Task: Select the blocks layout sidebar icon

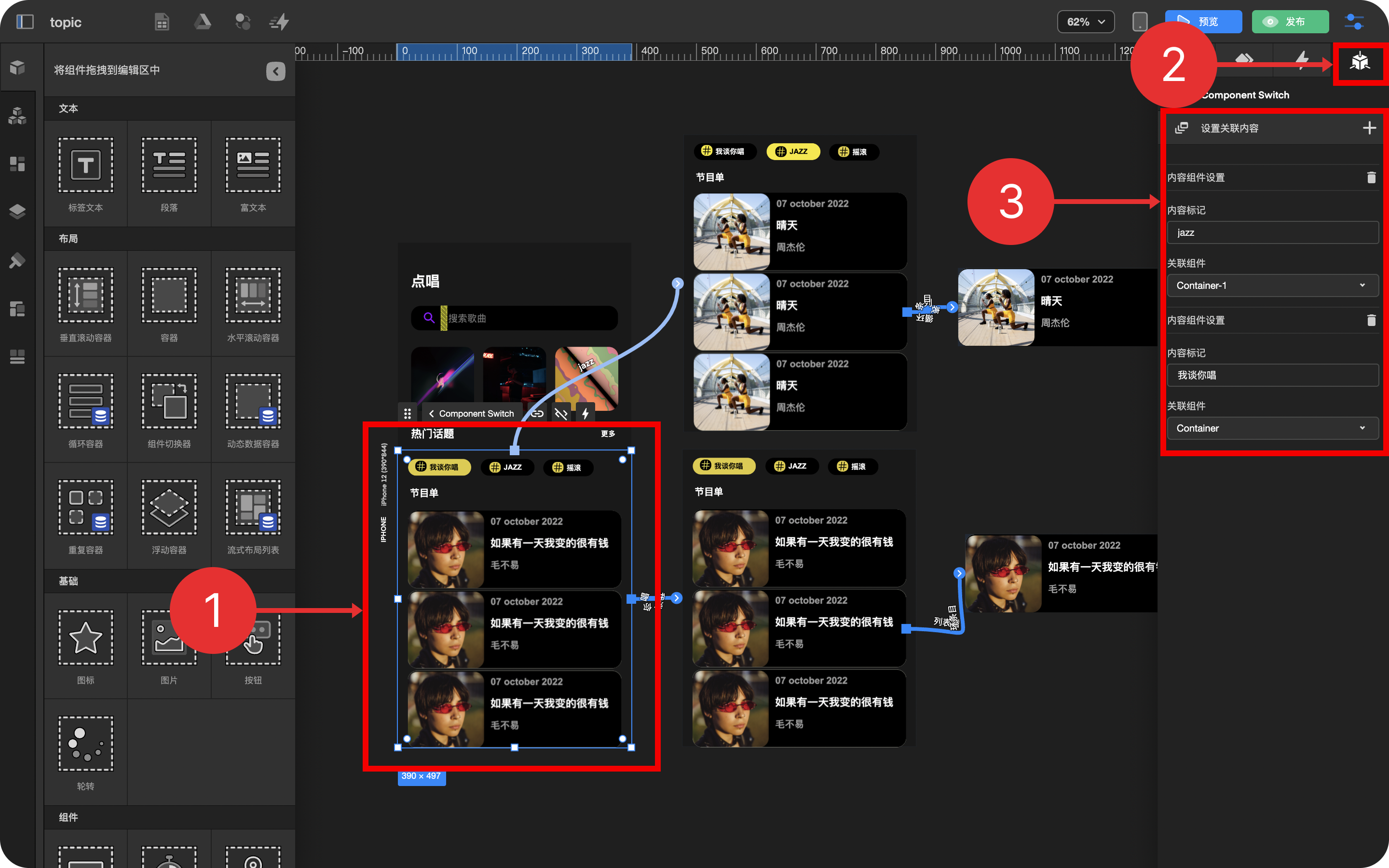Action: tap(17, 164)
